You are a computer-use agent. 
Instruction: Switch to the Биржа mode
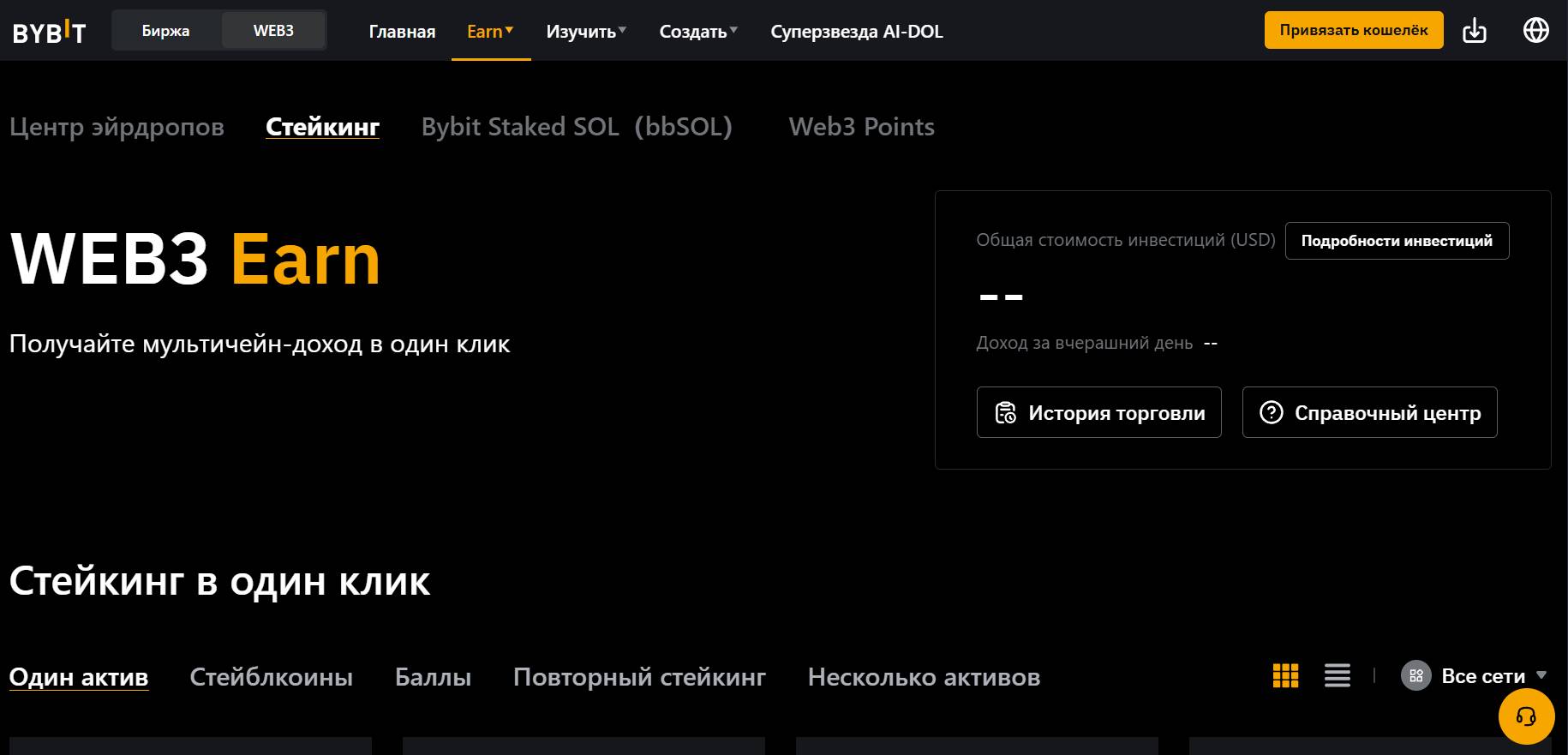pyautogui.click(x=166, y=31)
